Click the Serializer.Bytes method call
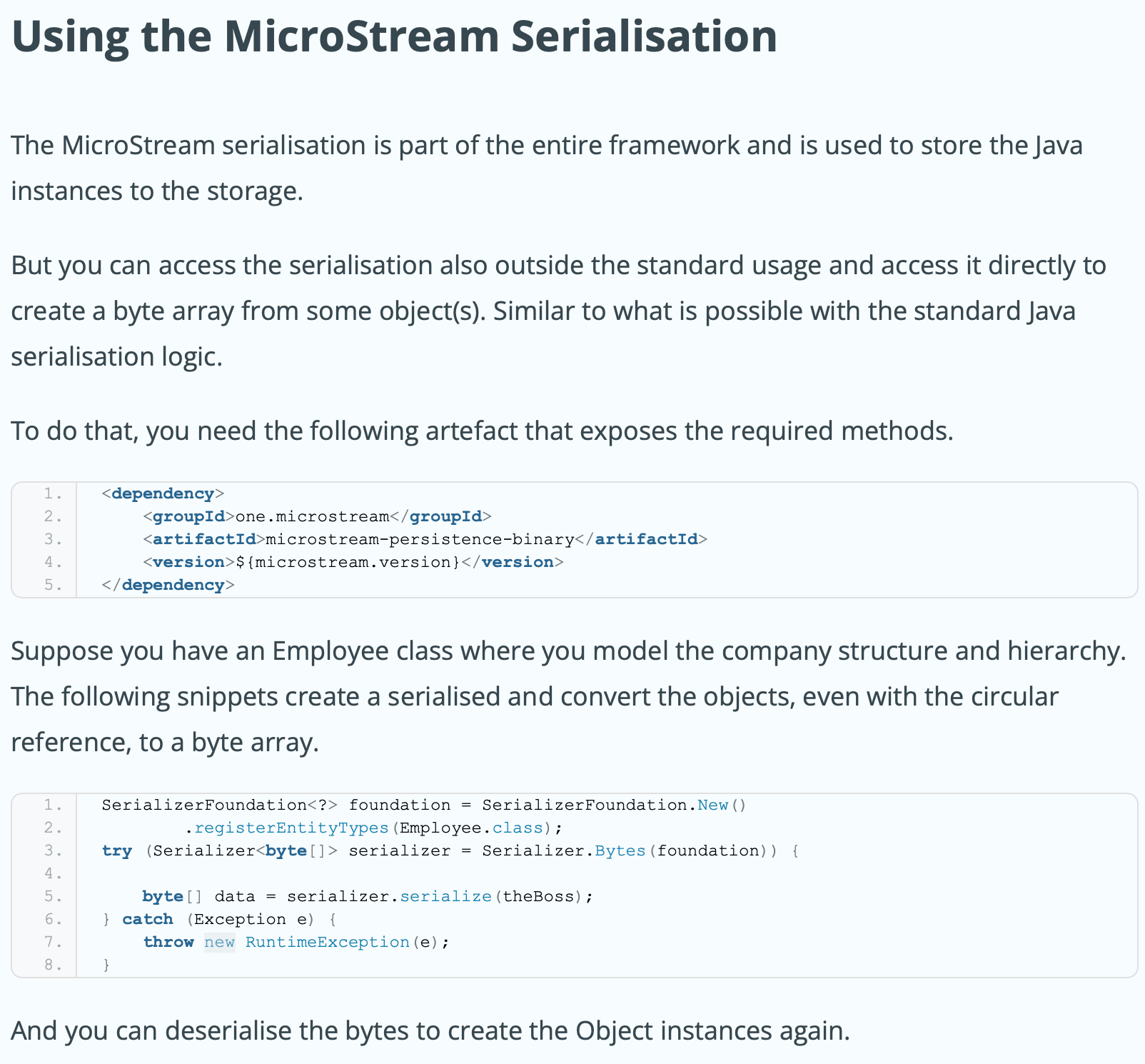1145x1064 pixels. [x=564, y=850]
